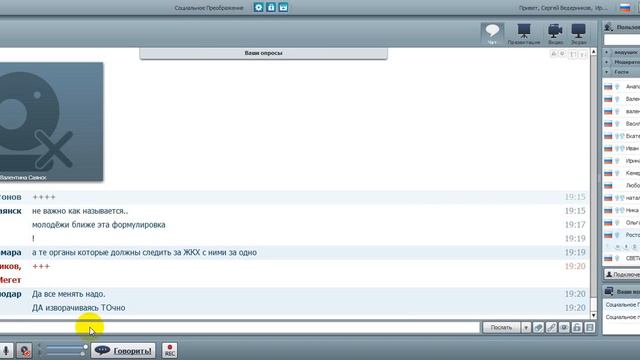Click the microphone status icon next to Екатерина
This screenshot has width=640, height=360.
tap(617, 136)
